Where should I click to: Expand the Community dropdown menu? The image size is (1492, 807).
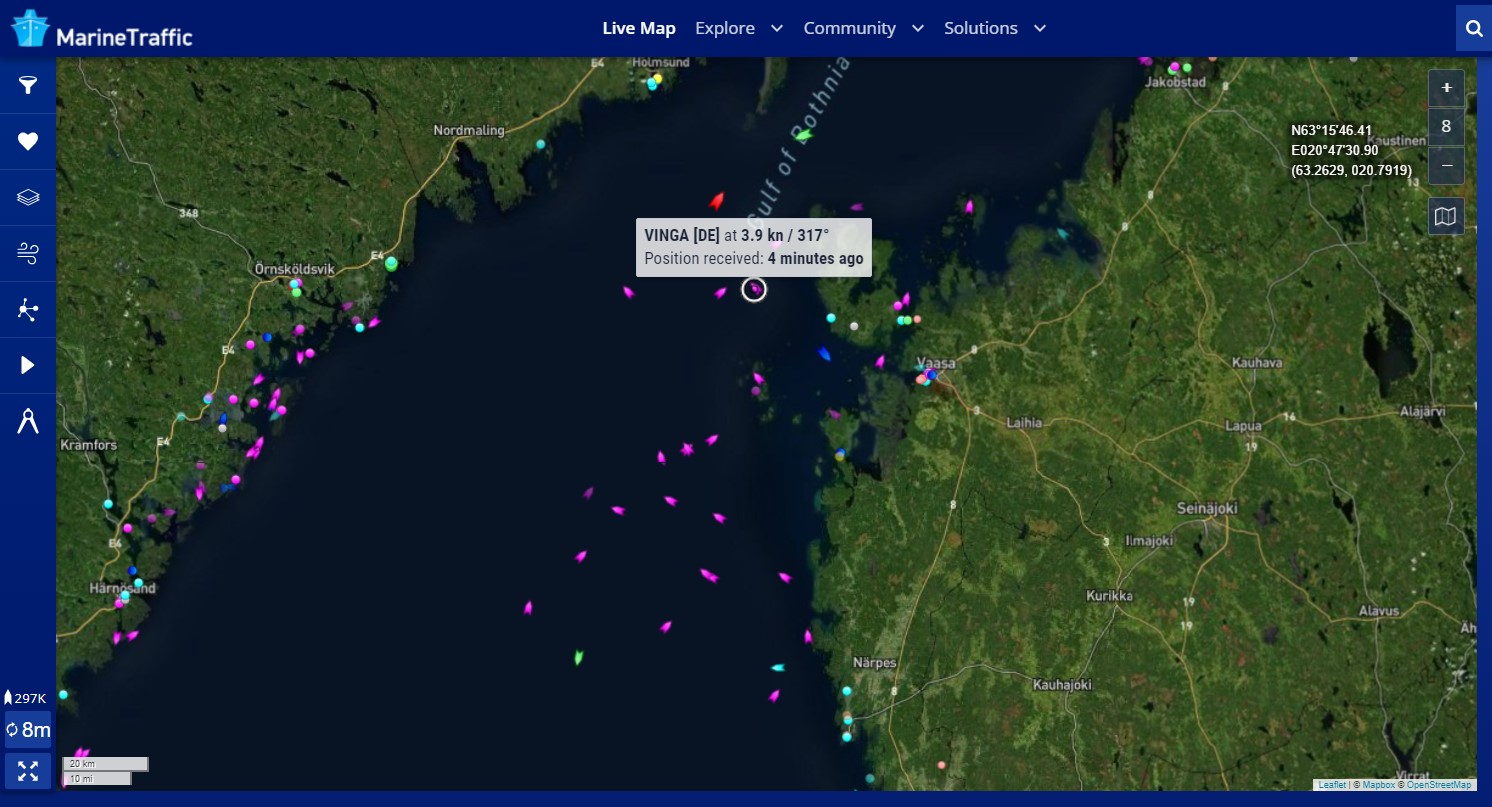point(863,28)
